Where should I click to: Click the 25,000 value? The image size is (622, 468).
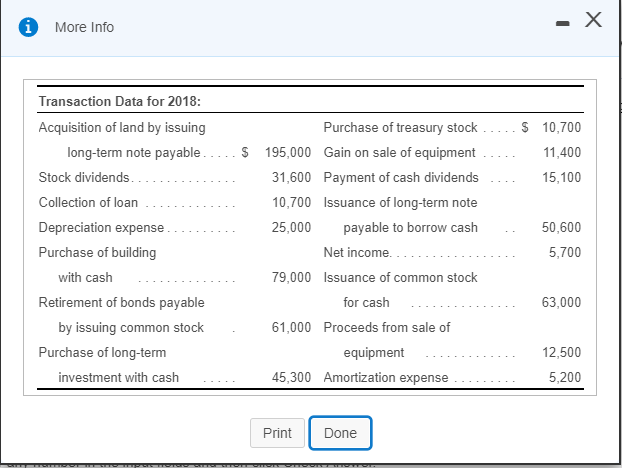click(x=292, y=227)
